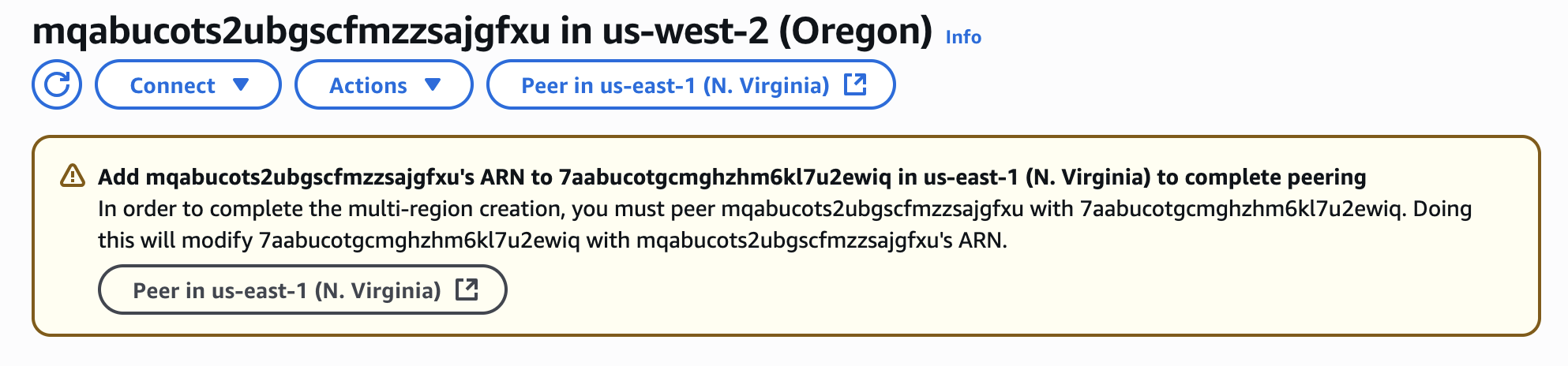The height and width of the screenshot is (366, 1568).
Task: Click empty area inside the yellow warning box
Action: click(1026, 292)
